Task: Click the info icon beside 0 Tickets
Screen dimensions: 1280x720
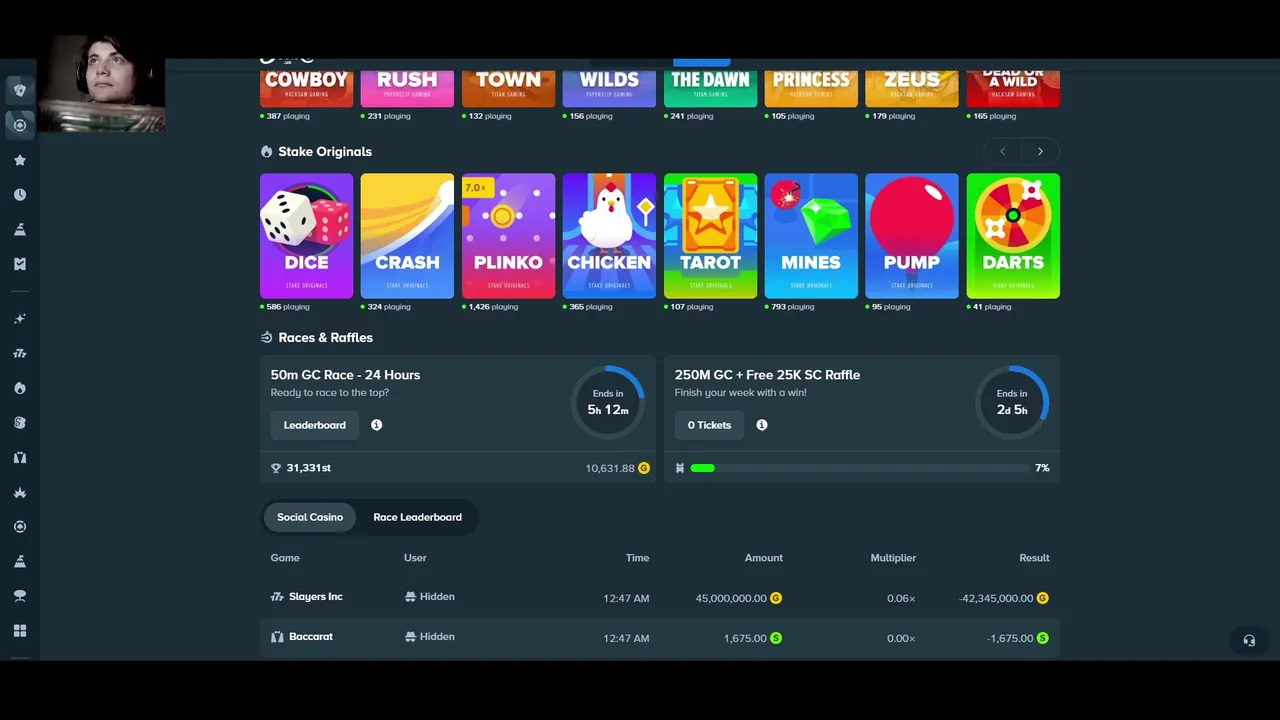Action: [762, 425]
